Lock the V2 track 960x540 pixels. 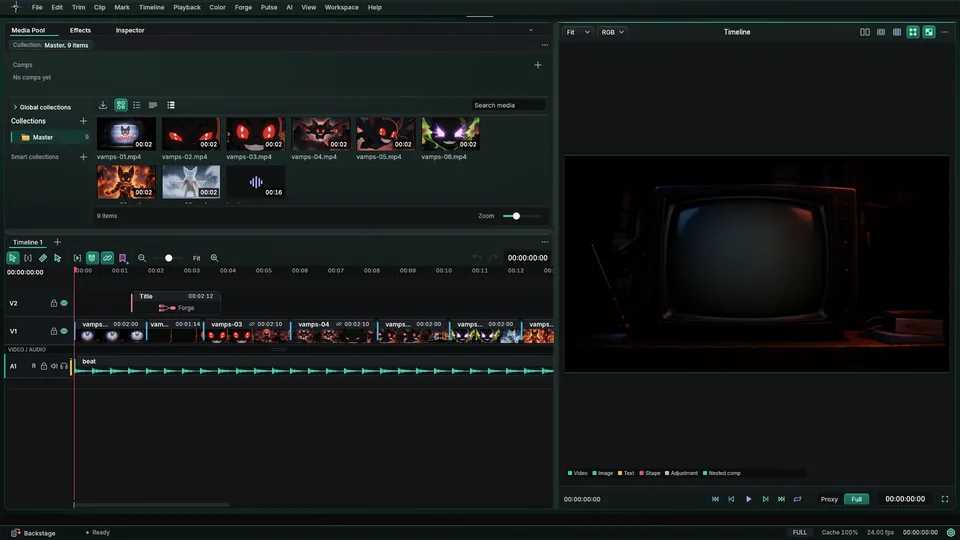(x=53, y=303)
